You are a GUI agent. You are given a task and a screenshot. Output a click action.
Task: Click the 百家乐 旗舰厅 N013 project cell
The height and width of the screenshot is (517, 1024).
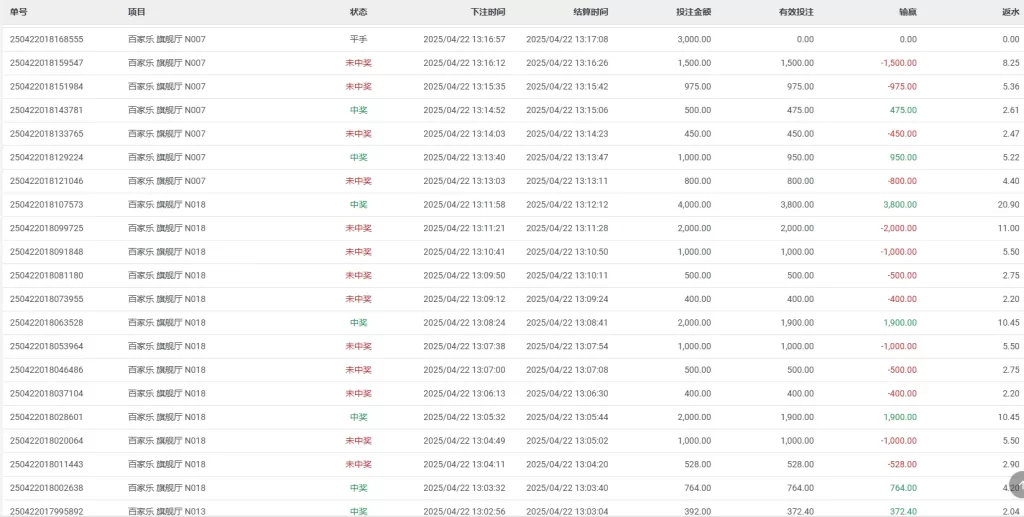[167, 511]
